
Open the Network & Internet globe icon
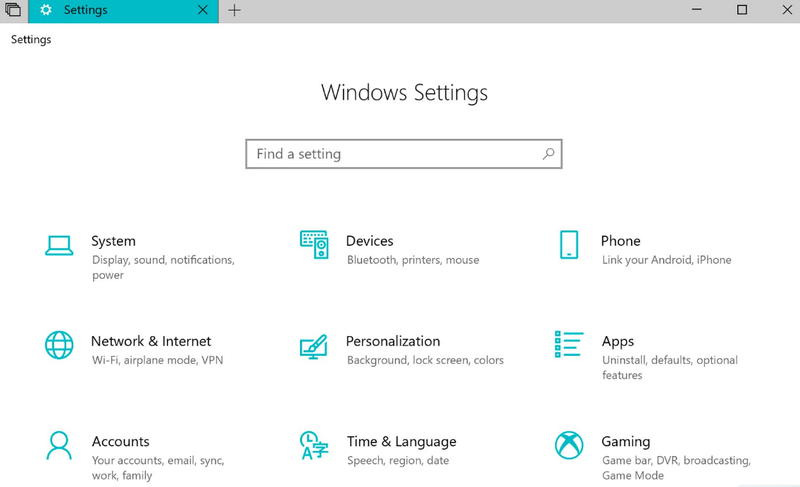[59, 345]
